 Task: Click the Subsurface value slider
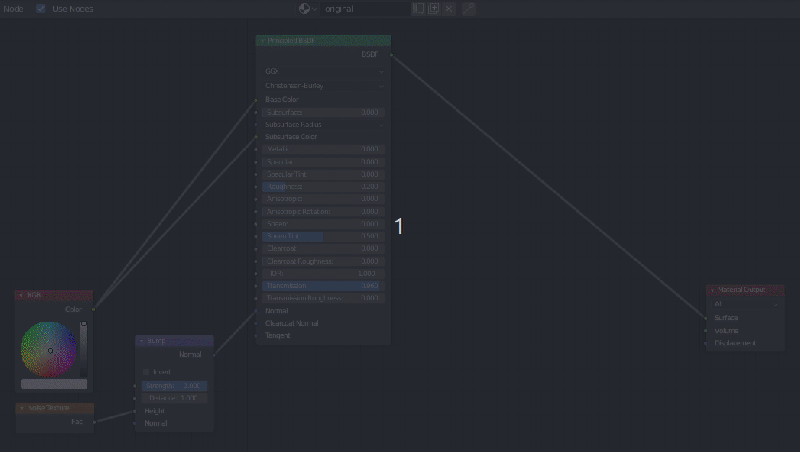click(323, 112)
